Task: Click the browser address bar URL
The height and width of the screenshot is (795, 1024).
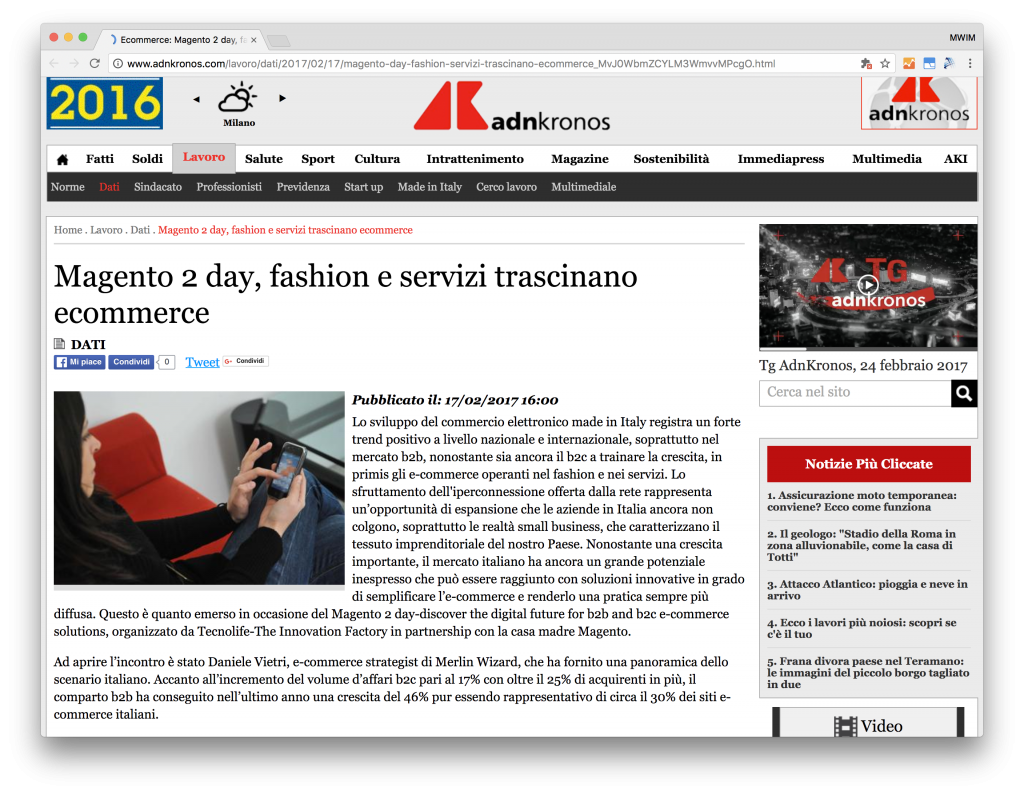Action: click(451, 63)
